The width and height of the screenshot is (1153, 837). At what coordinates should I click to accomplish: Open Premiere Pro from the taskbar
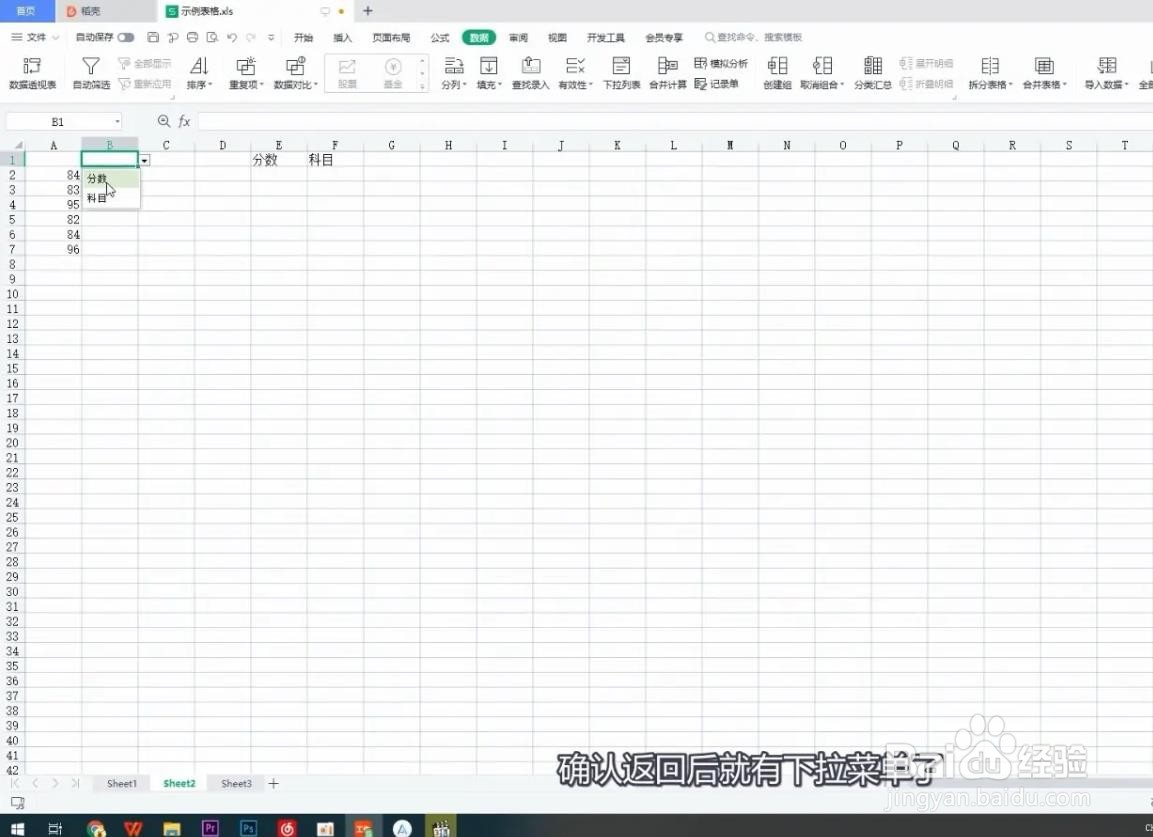210,828
